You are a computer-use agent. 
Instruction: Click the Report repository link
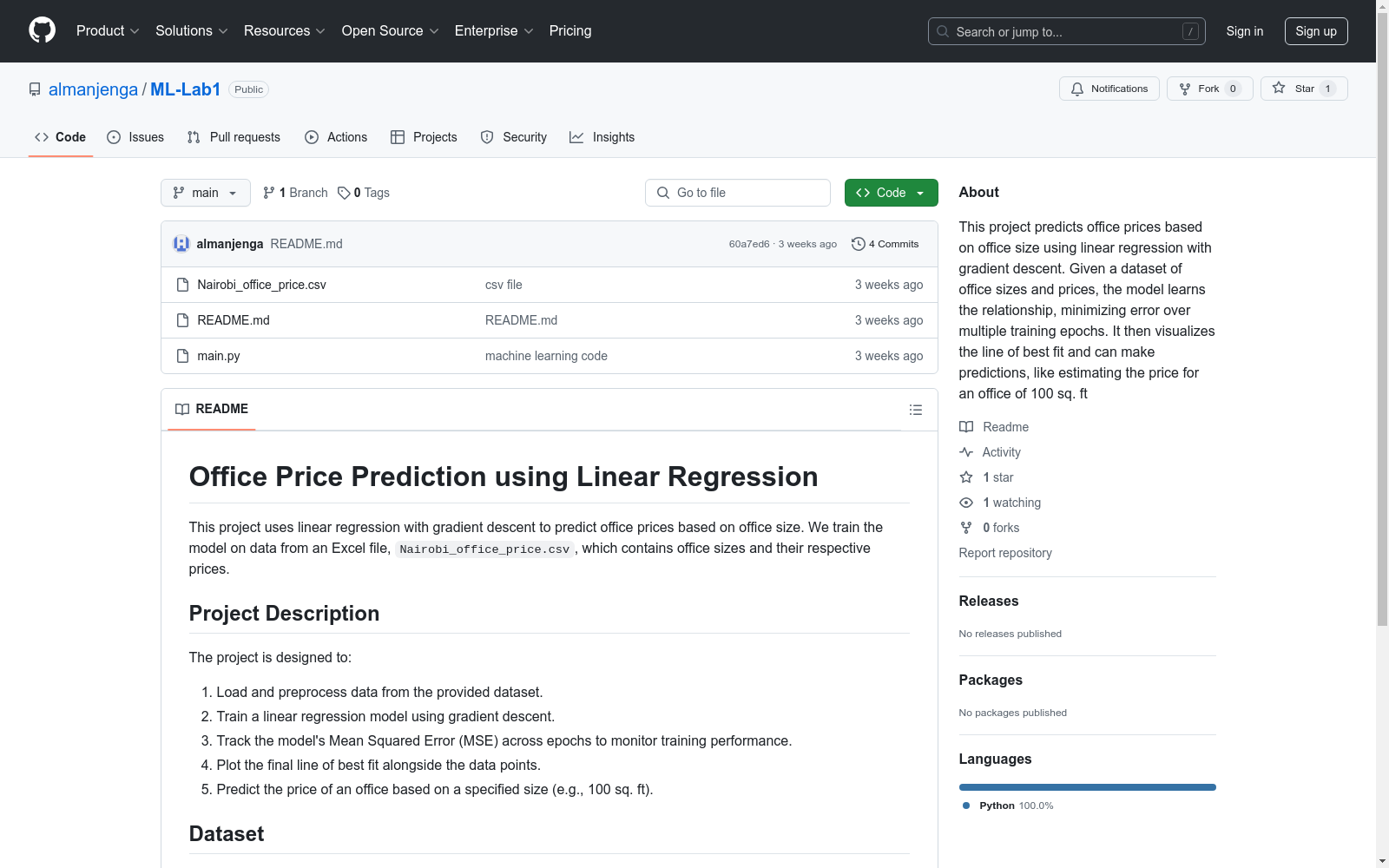1005,553
